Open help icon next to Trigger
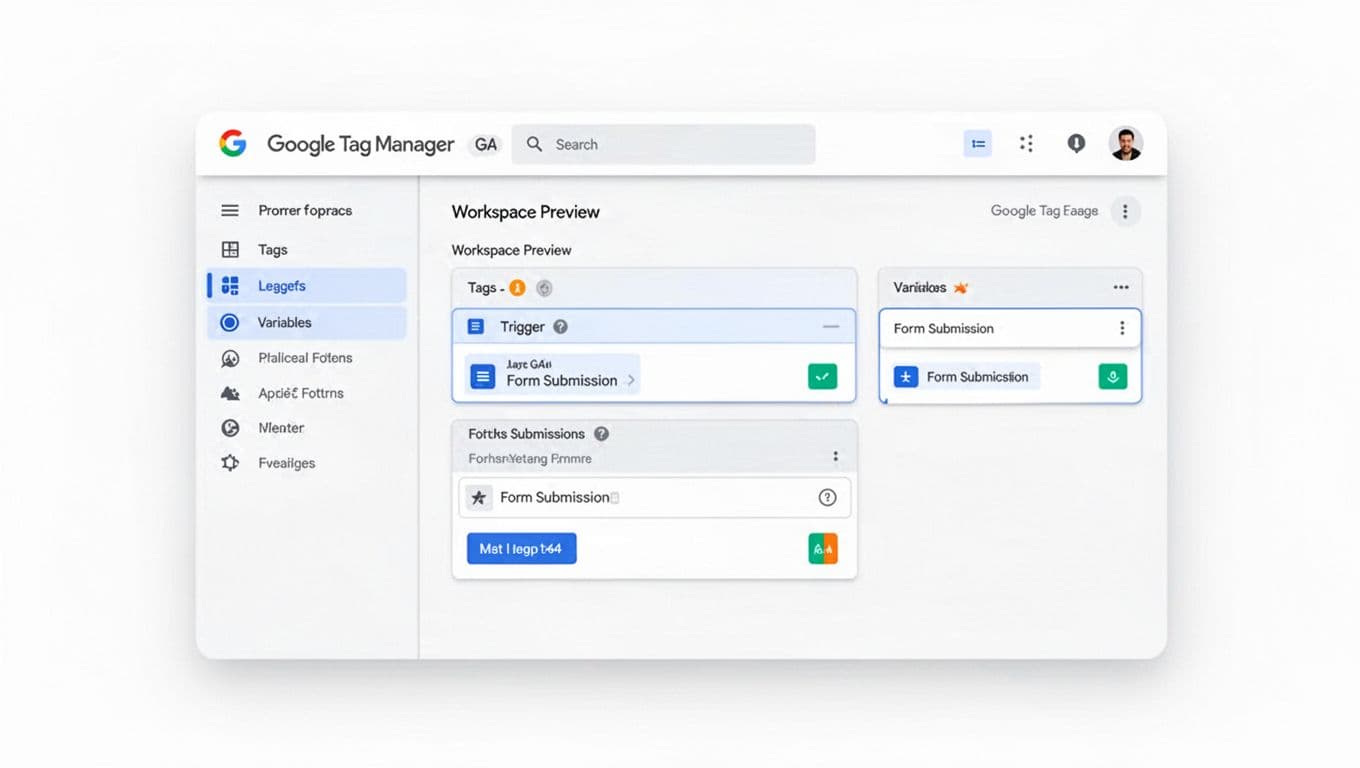 click(x=561, y=327)
